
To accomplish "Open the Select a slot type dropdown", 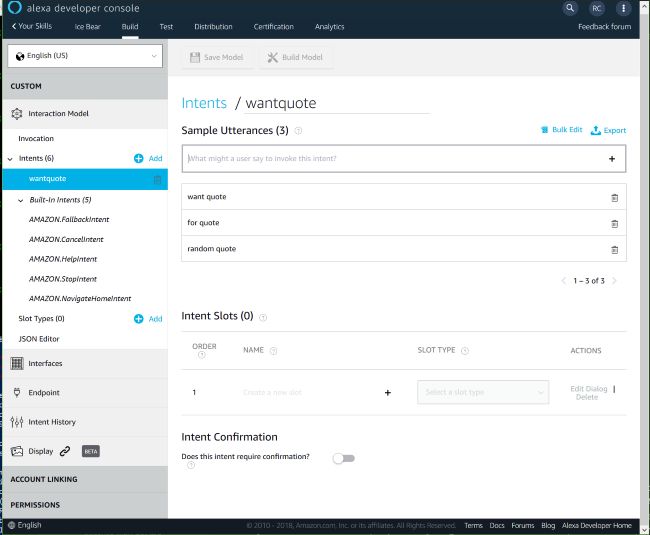I will pos(483,392).
